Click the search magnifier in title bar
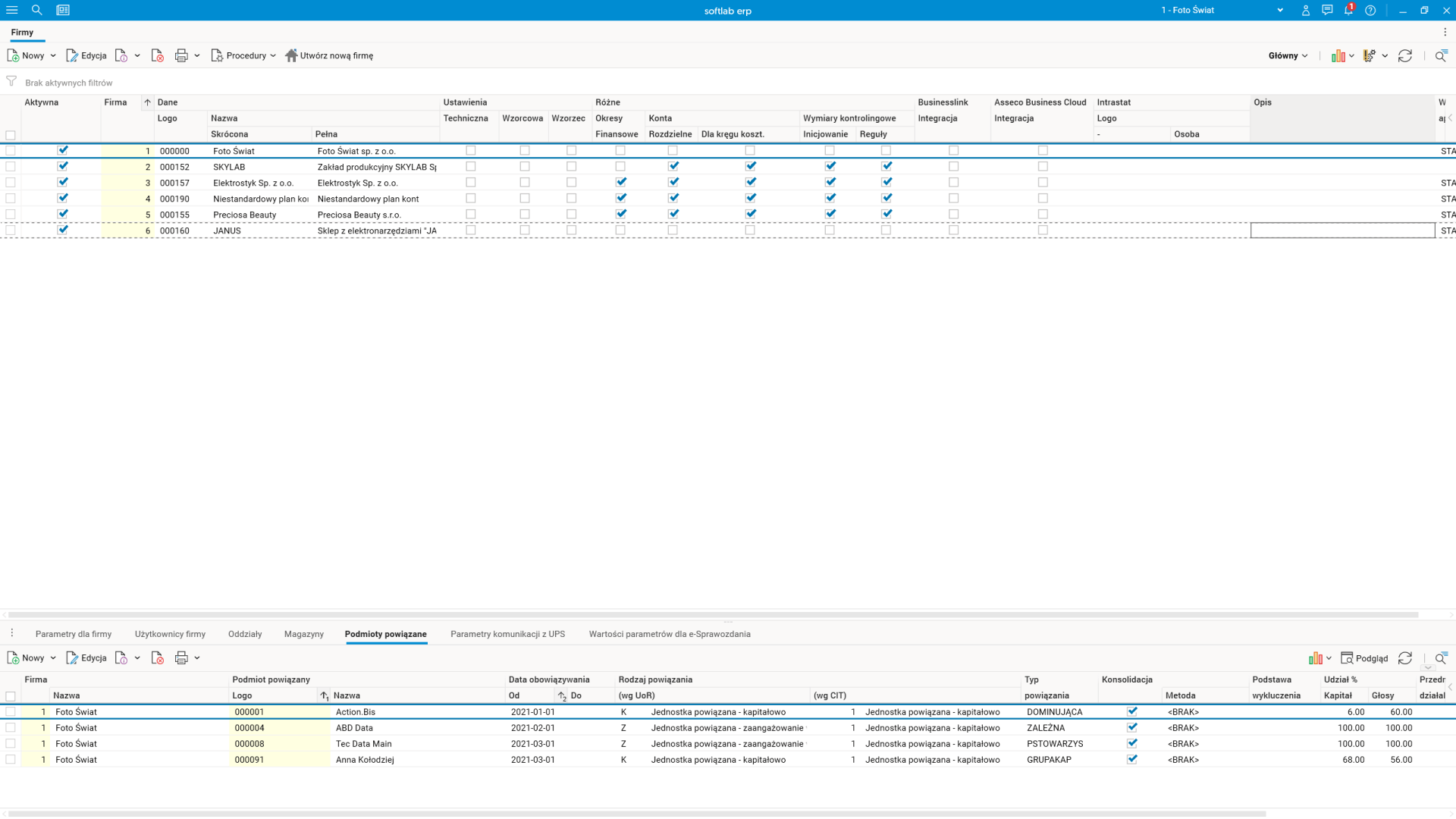The image size is (1456, 819). coord(36,10)
